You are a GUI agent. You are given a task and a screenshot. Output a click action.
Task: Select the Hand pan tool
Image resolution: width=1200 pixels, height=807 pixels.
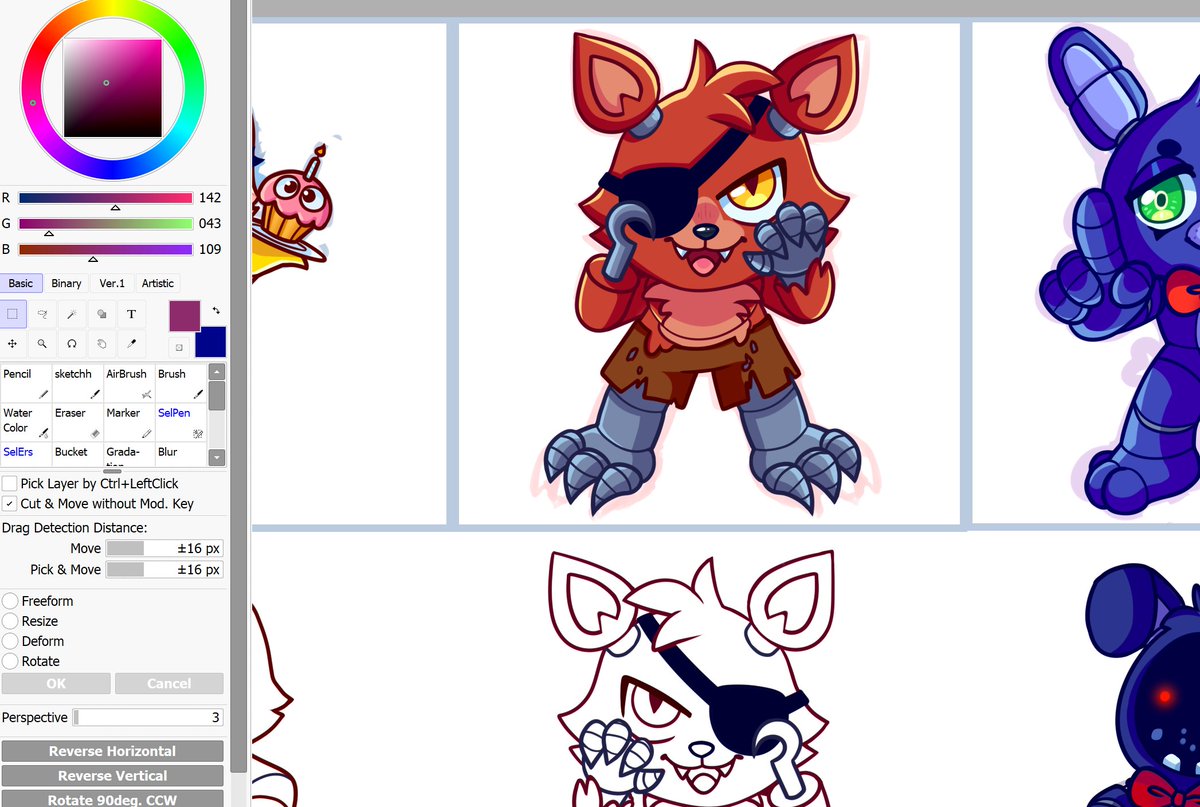coord(101,343)
